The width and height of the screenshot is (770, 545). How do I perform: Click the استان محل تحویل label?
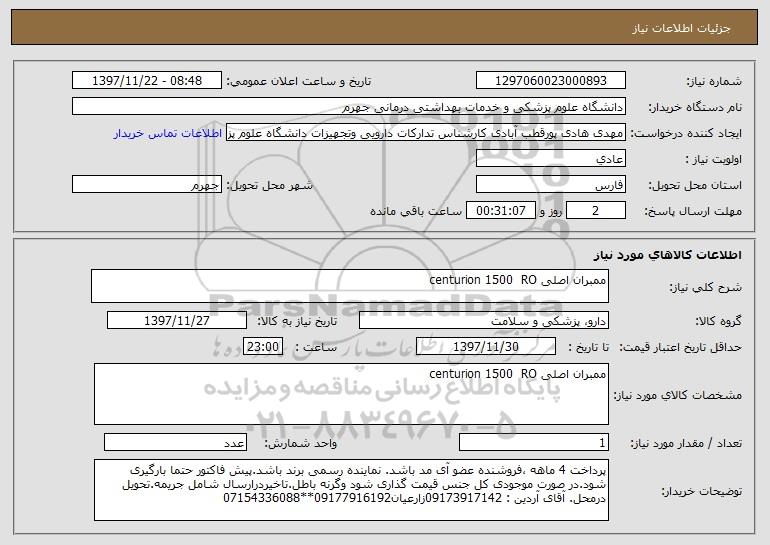pyautogui.click(x=695, y=186)
